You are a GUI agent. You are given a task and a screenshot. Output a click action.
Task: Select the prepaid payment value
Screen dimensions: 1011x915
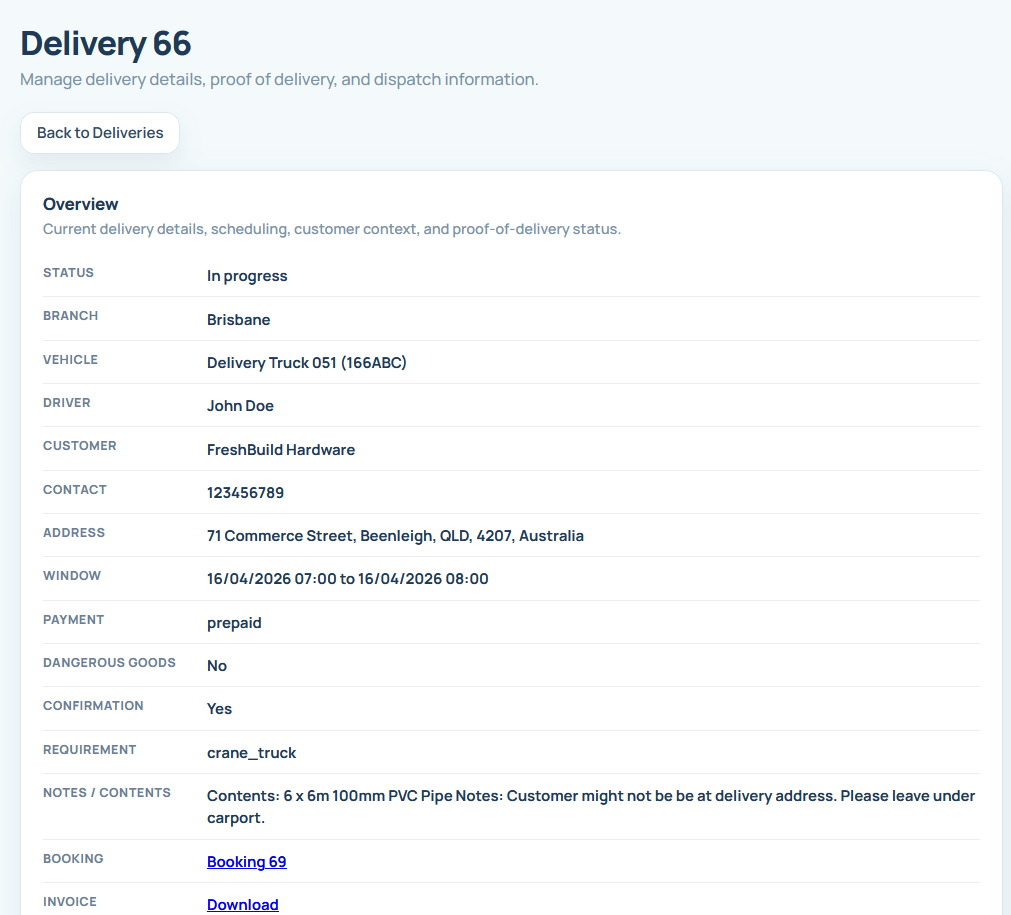(x=234, y=622)
